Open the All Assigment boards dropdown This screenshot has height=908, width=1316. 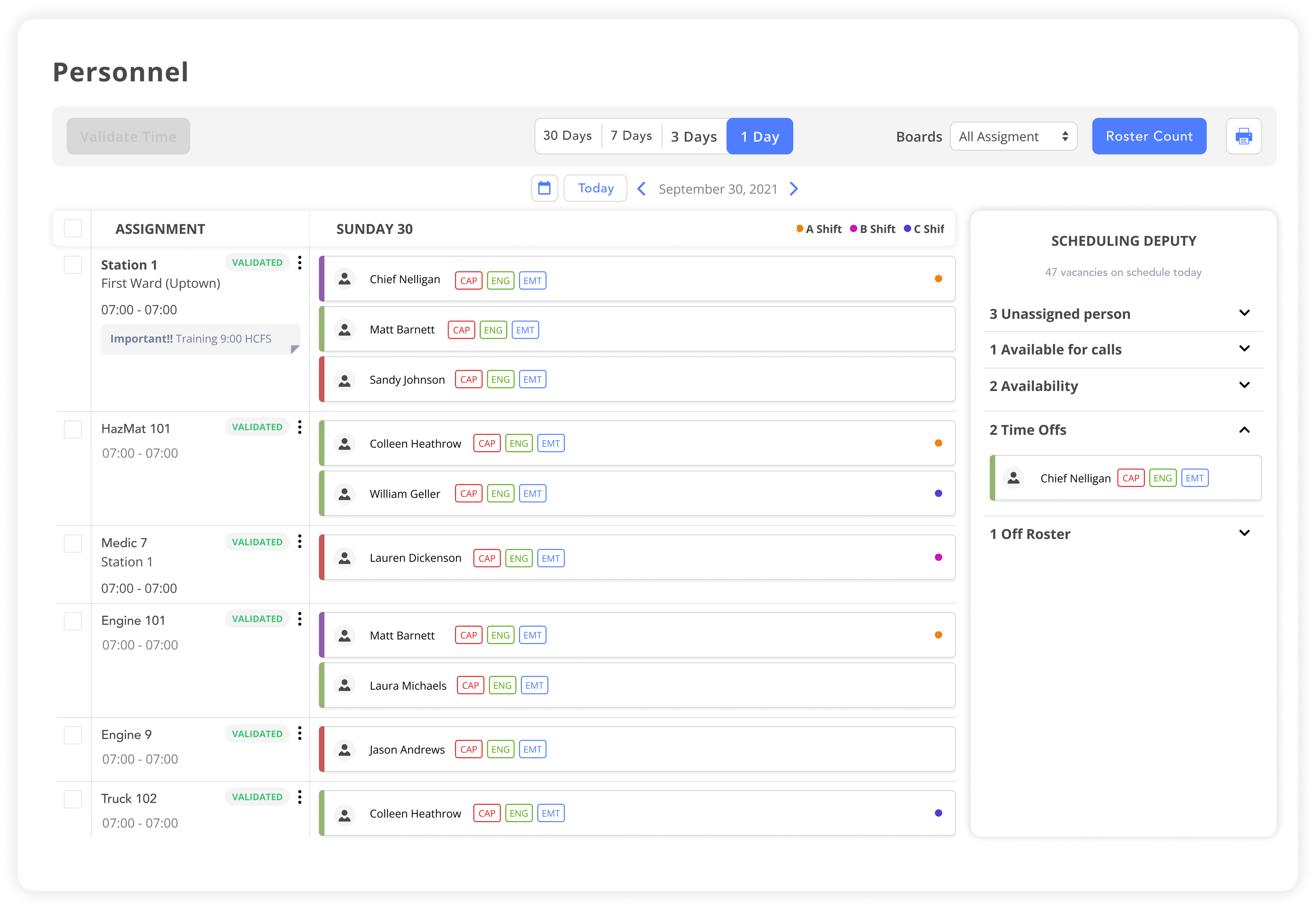click(x=1013, y=136)
